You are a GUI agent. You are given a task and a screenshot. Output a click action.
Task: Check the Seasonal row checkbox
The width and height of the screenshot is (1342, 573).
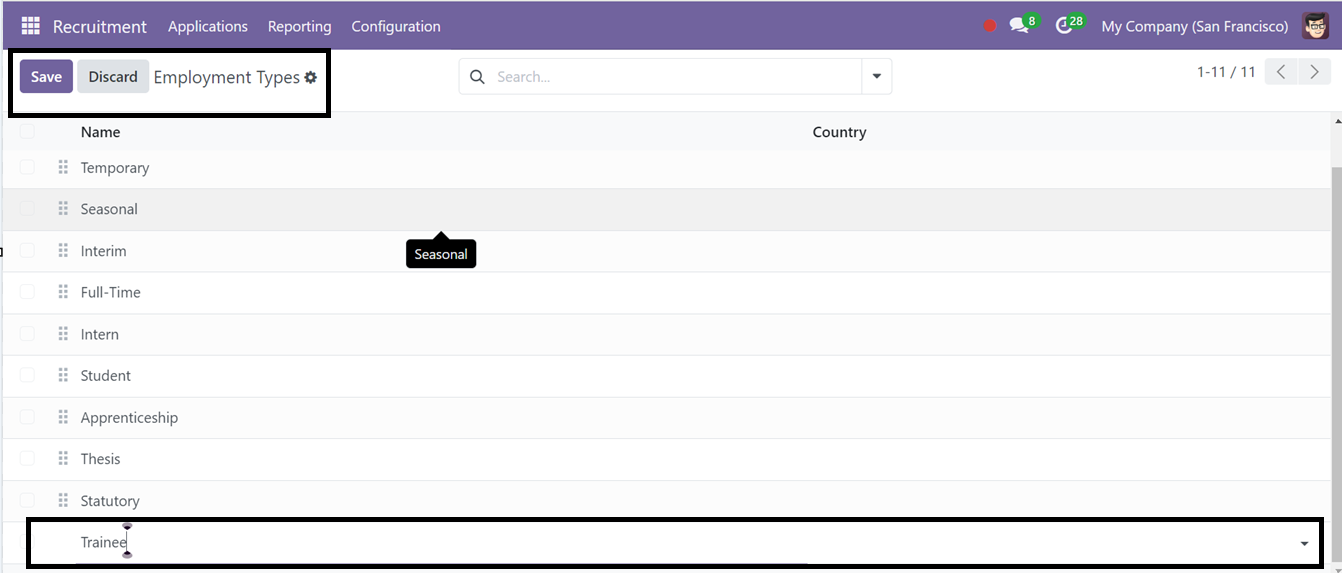coord(27,209)
